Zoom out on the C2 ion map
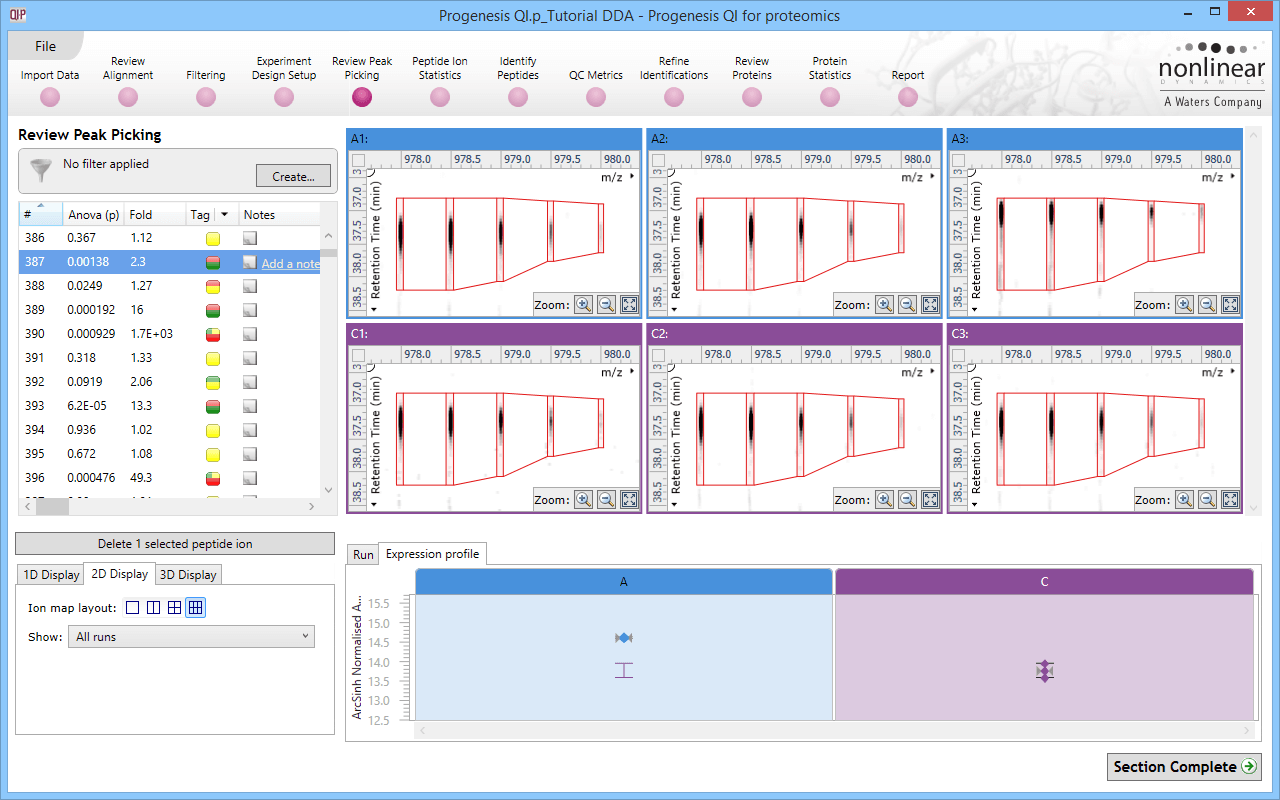Screen dimensions: 1280x800 tap(907, 500)
